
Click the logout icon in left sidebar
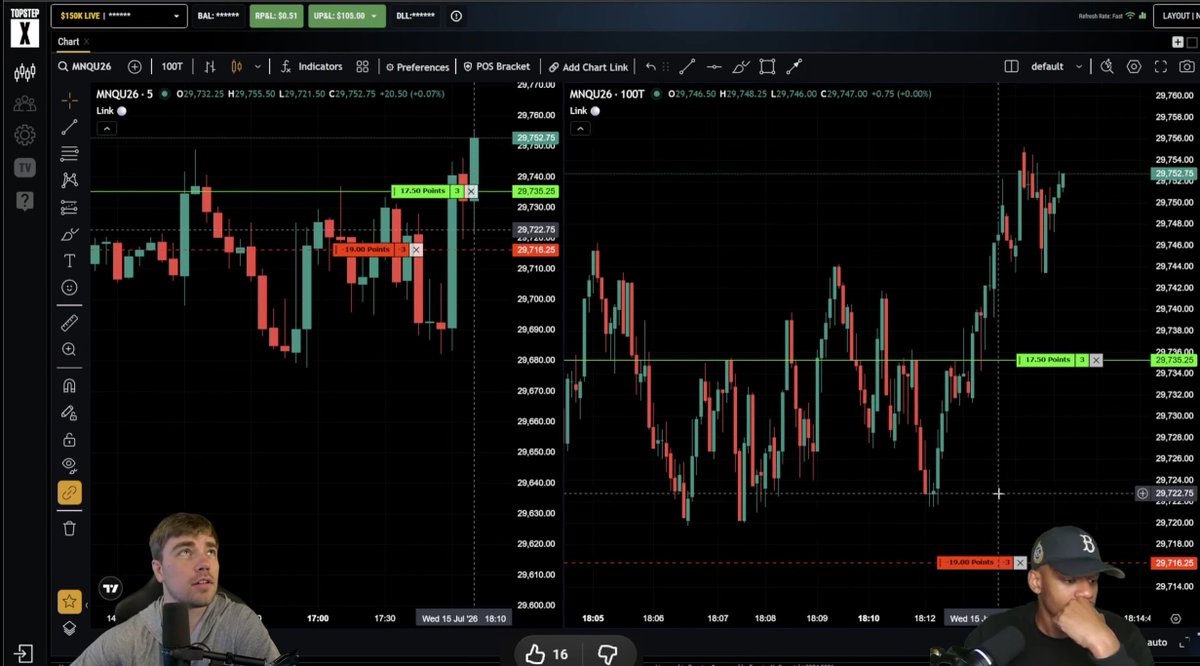pos(25,654)
